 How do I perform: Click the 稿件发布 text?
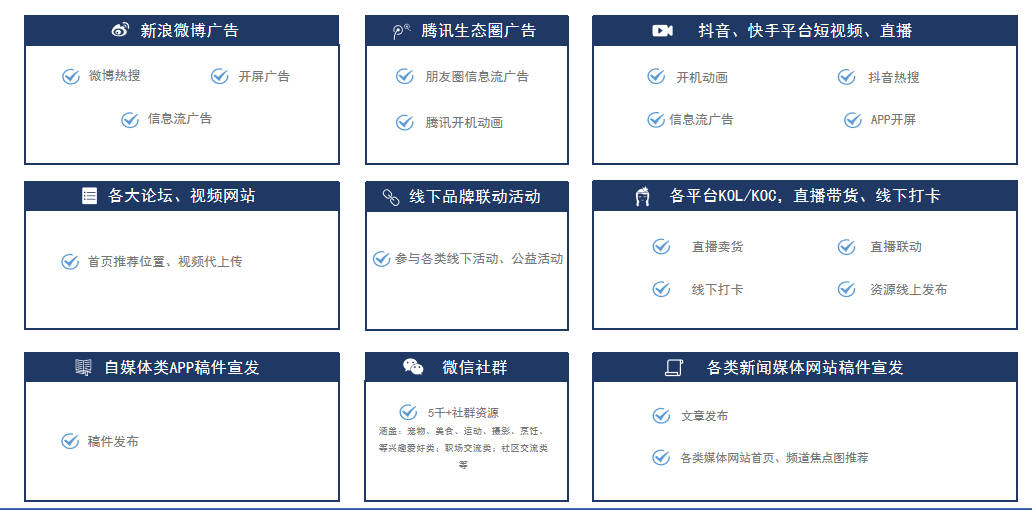[113, 442]
